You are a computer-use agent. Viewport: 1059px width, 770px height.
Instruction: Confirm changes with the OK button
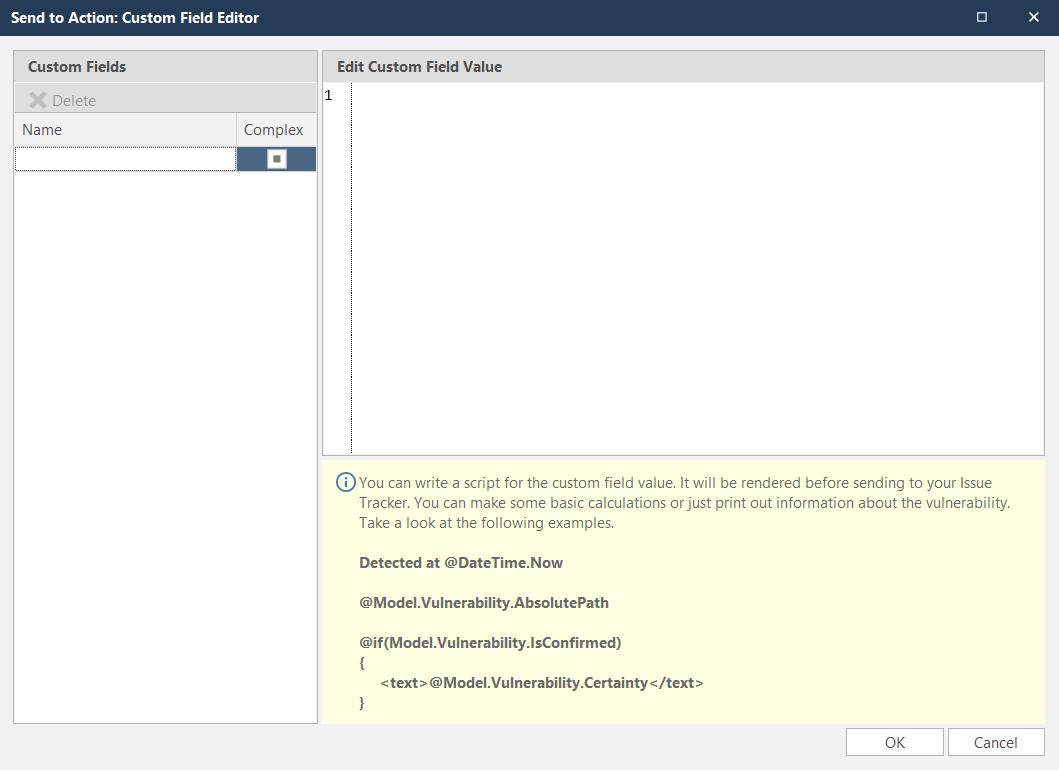893,742
